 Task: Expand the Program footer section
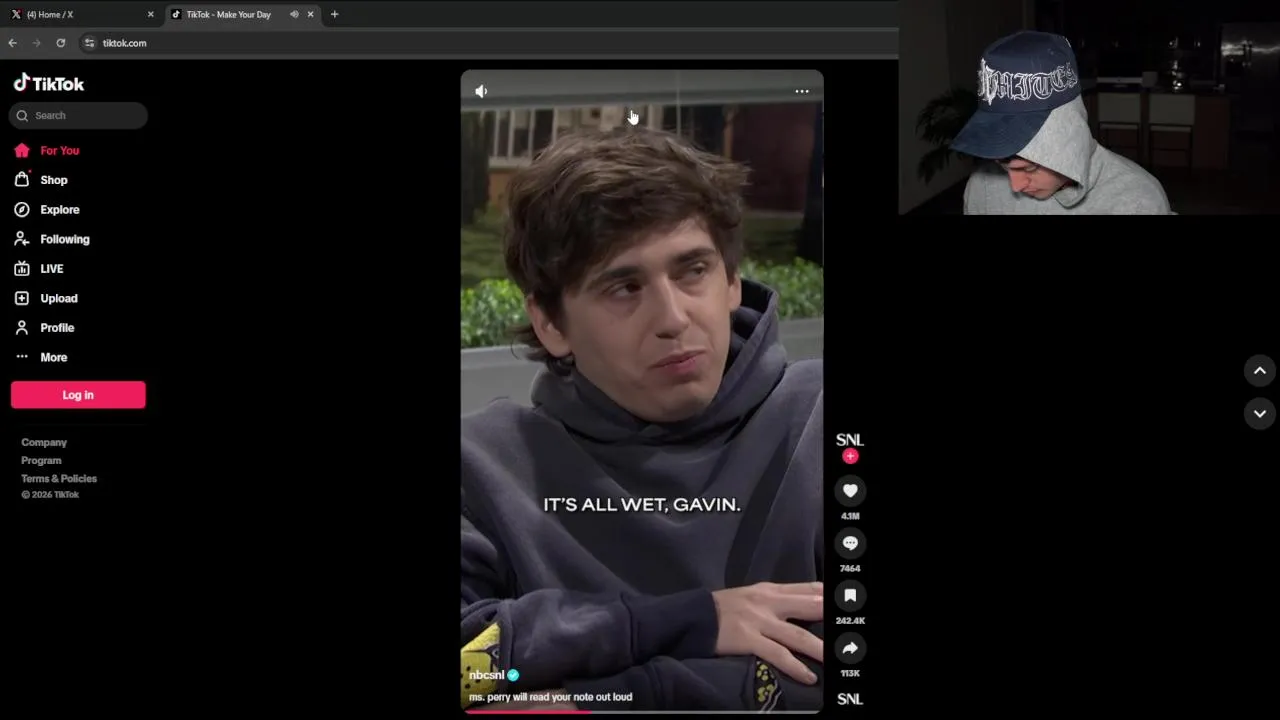[41, 460]
